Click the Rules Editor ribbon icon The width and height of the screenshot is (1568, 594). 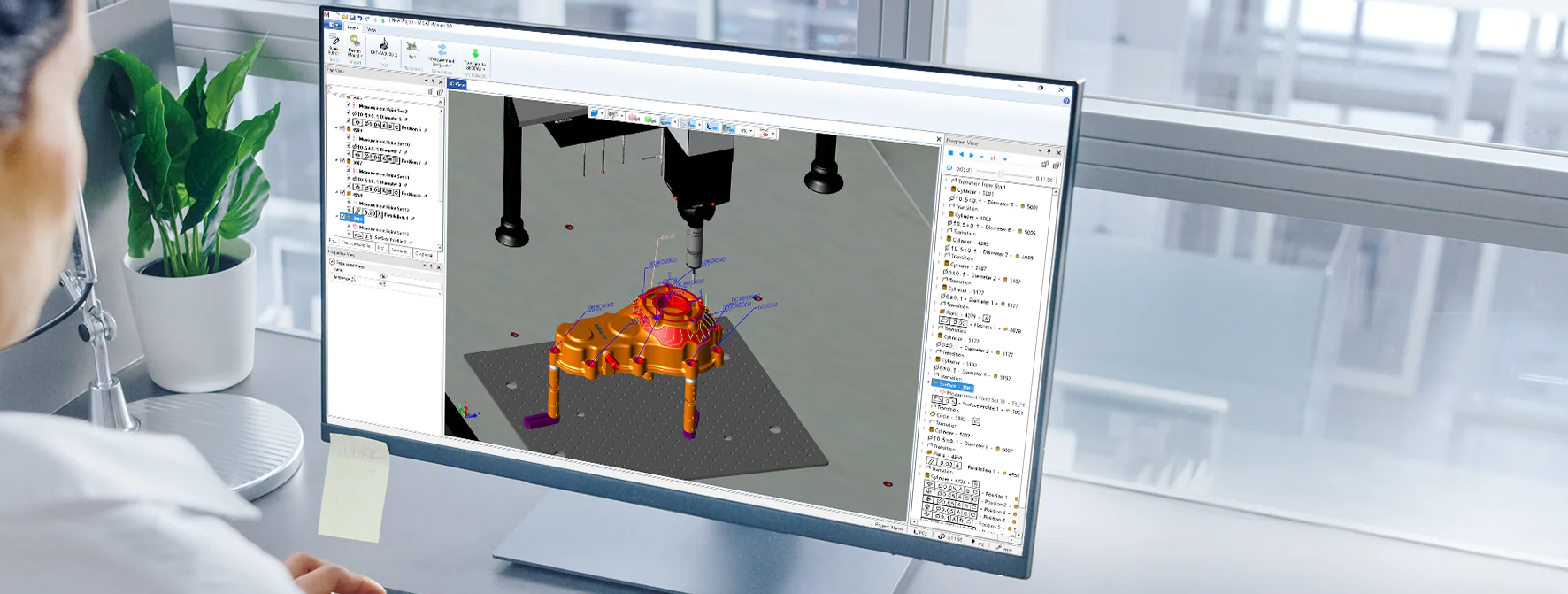335,44
